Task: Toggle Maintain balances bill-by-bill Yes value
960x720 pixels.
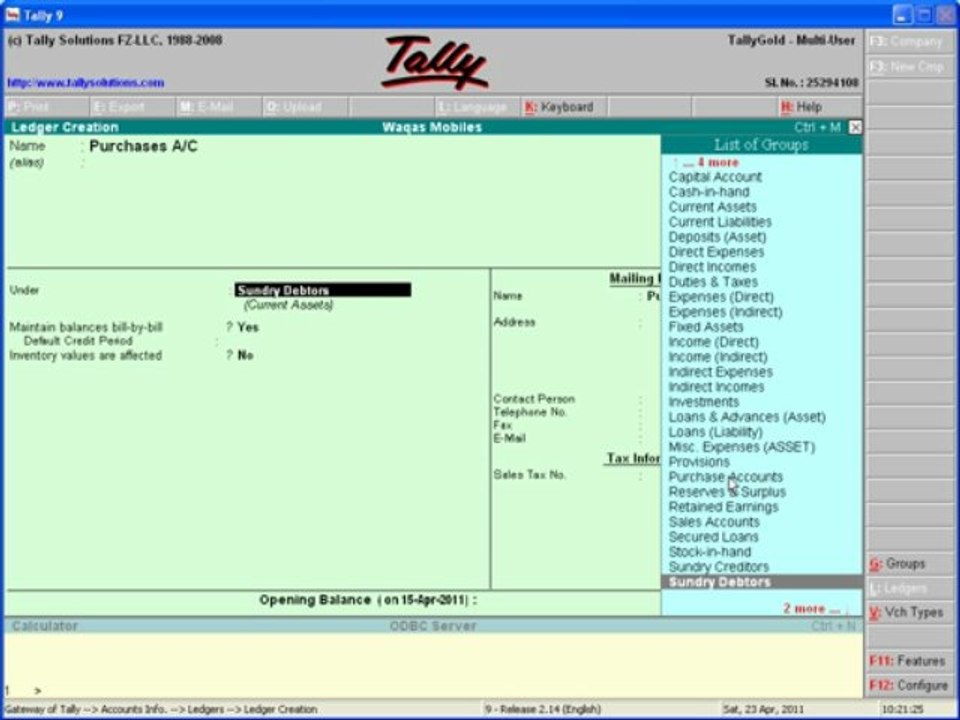Action: pos(248,328)
